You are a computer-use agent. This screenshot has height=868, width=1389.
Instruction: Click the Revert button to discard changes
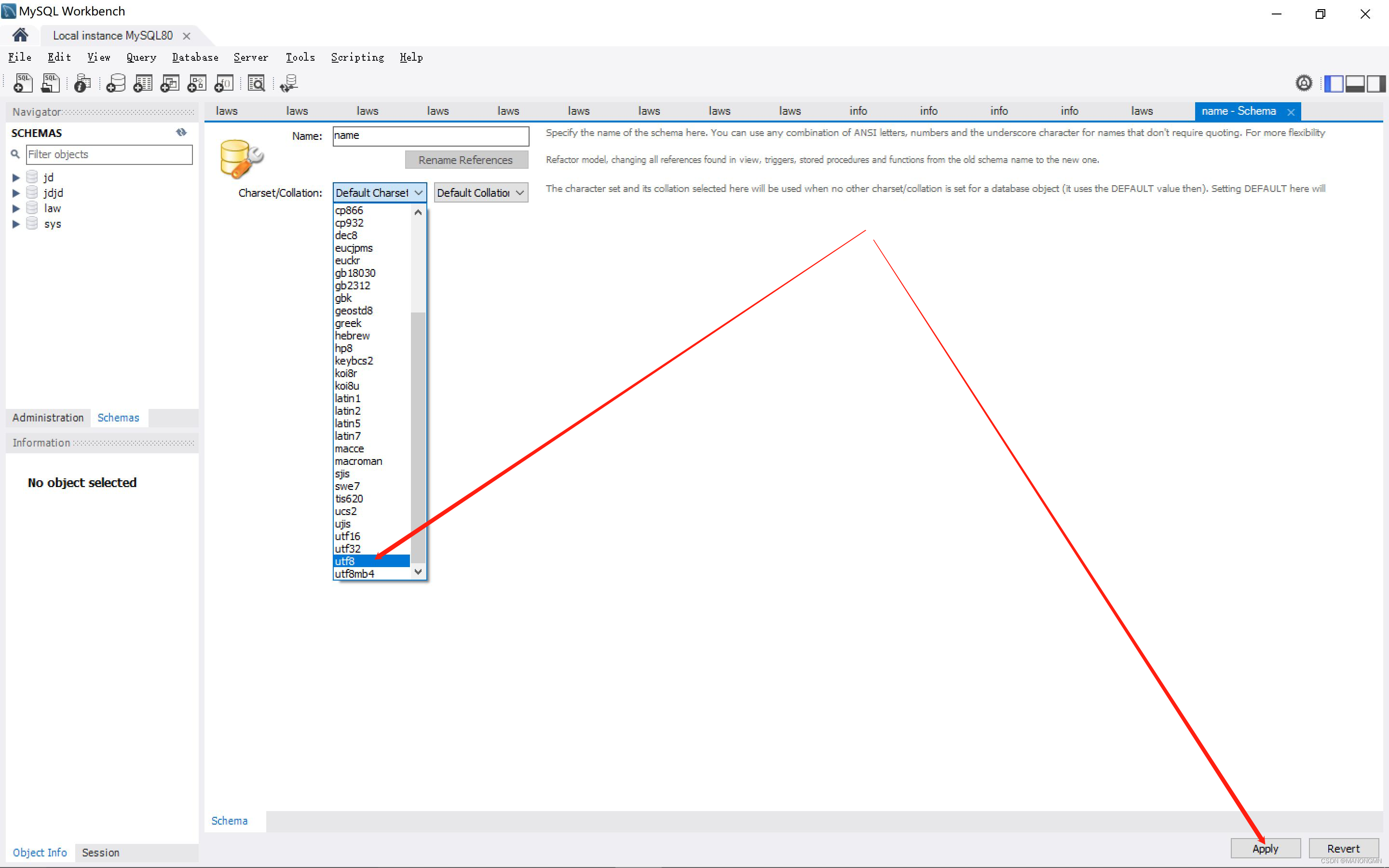[1343, 848]
